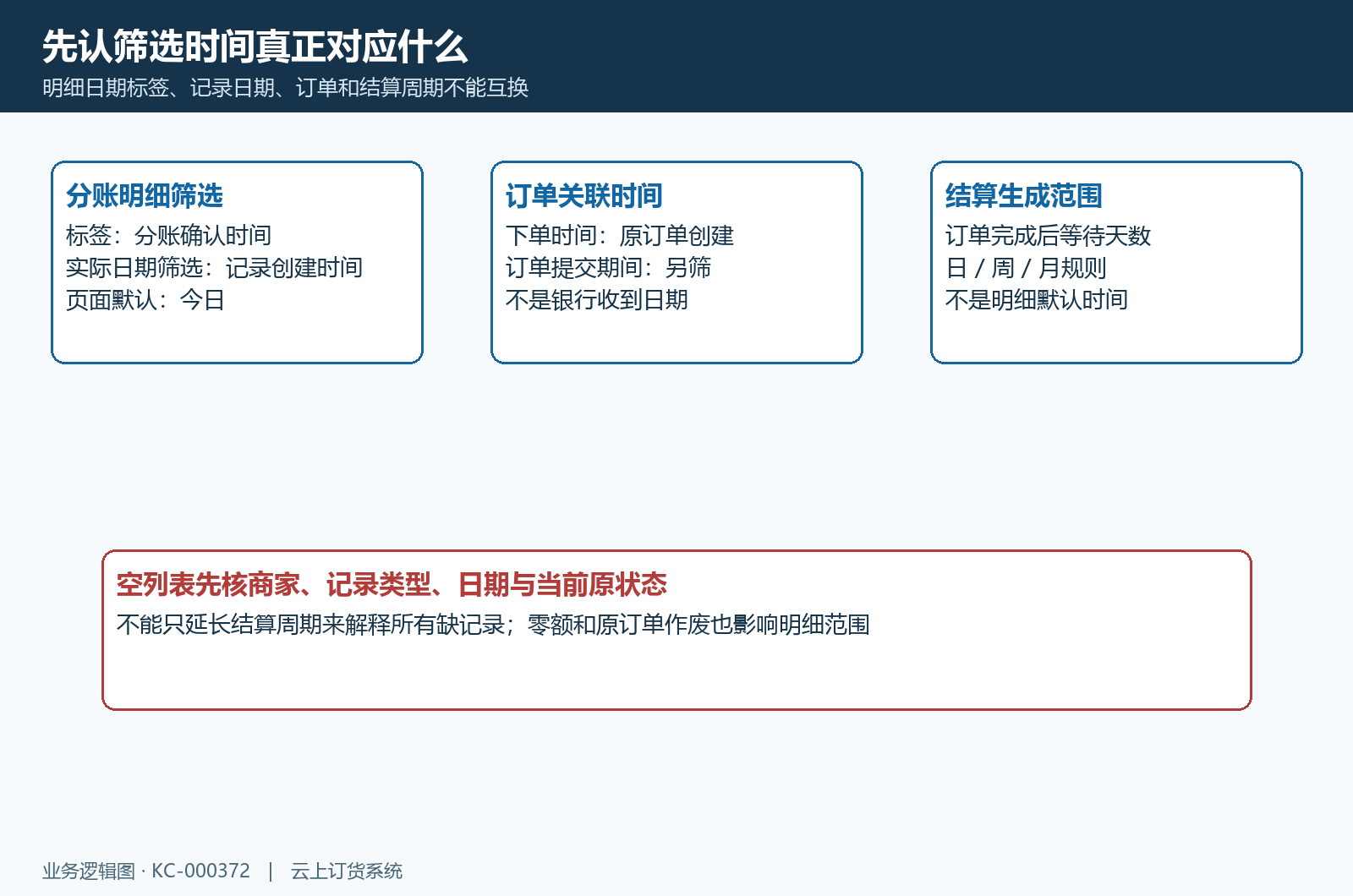
Task: Click the 分账明细筛选 card heading
Action: point(145,196)
